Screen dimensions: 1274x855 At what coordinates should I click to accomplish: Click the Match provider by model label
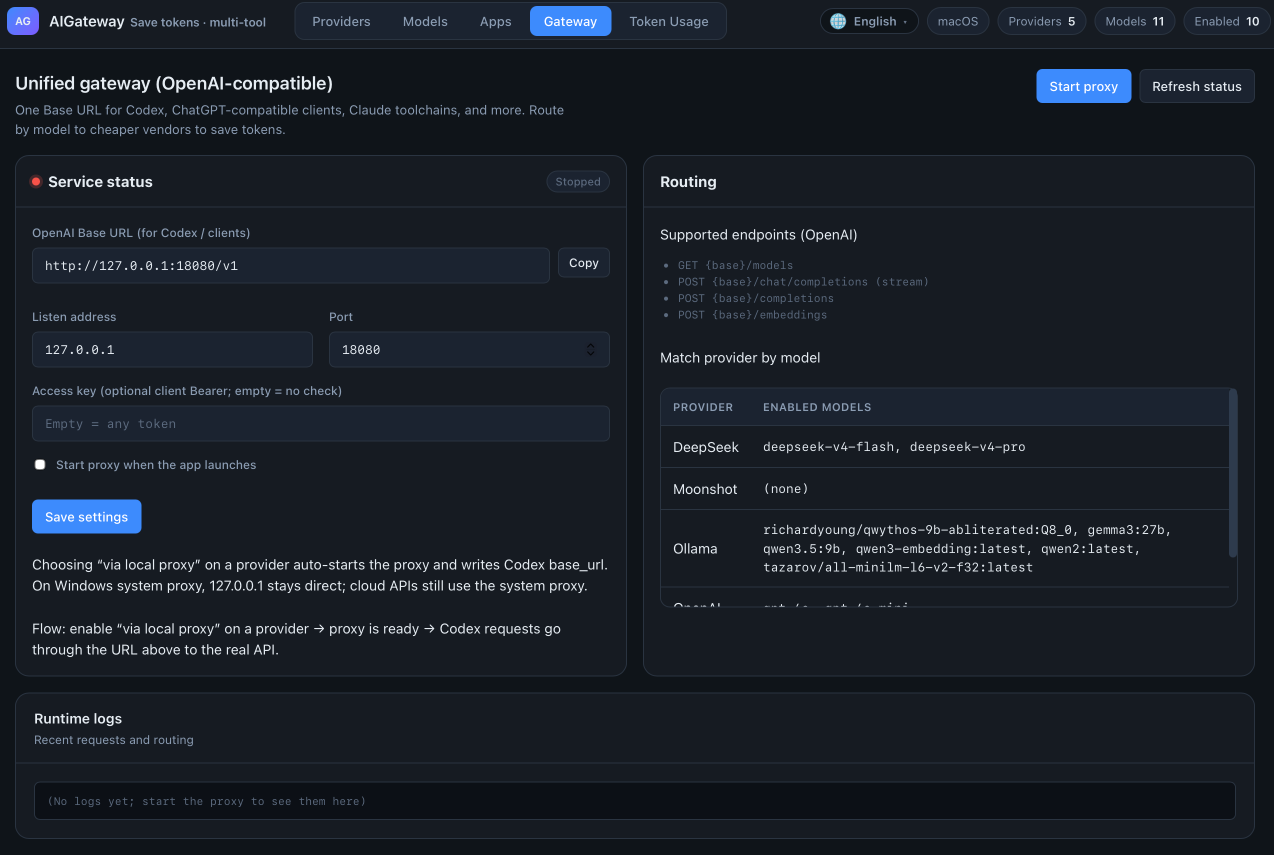pos(740,357)
